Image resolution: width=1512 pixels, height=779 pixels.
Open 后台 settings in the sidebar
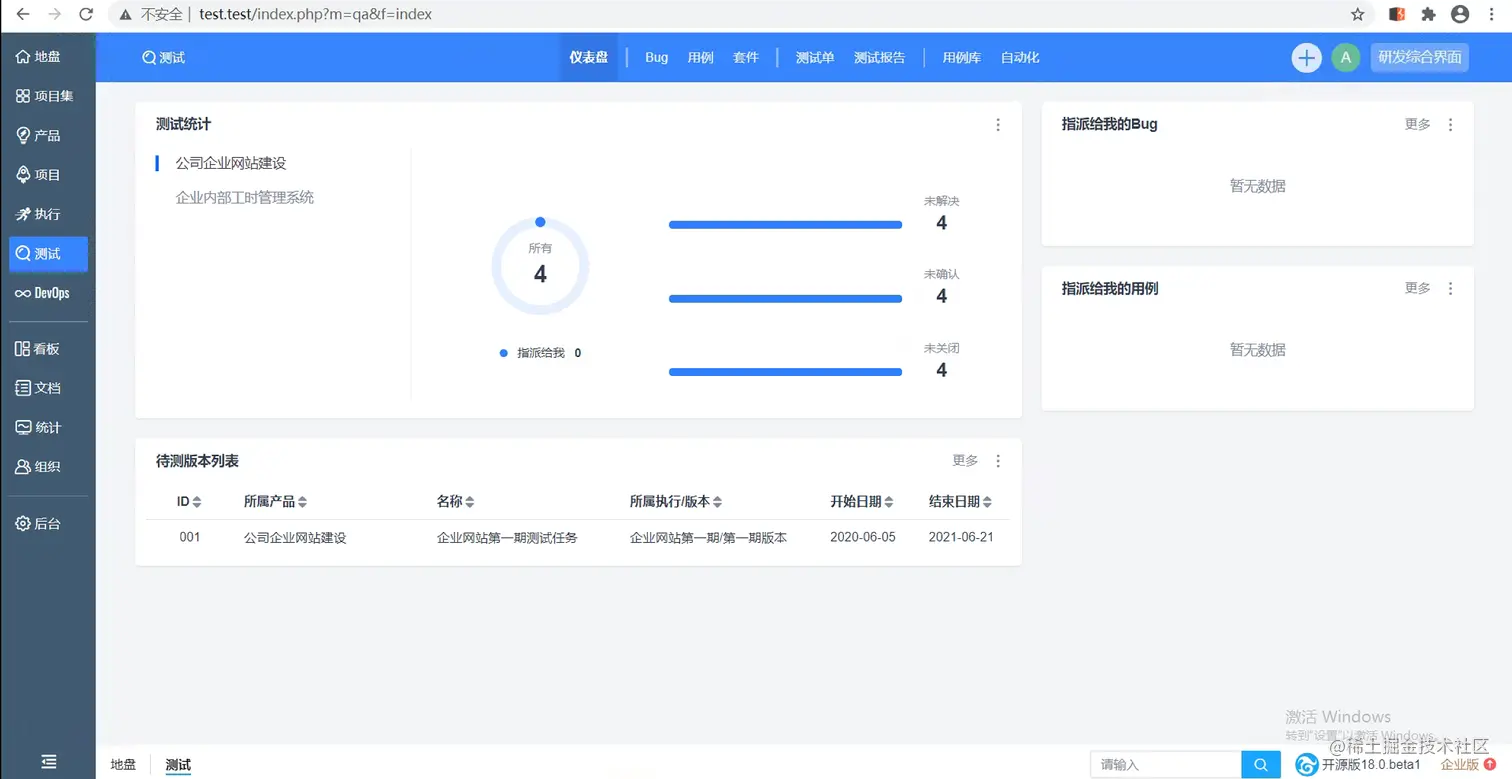tap(48, 523)
